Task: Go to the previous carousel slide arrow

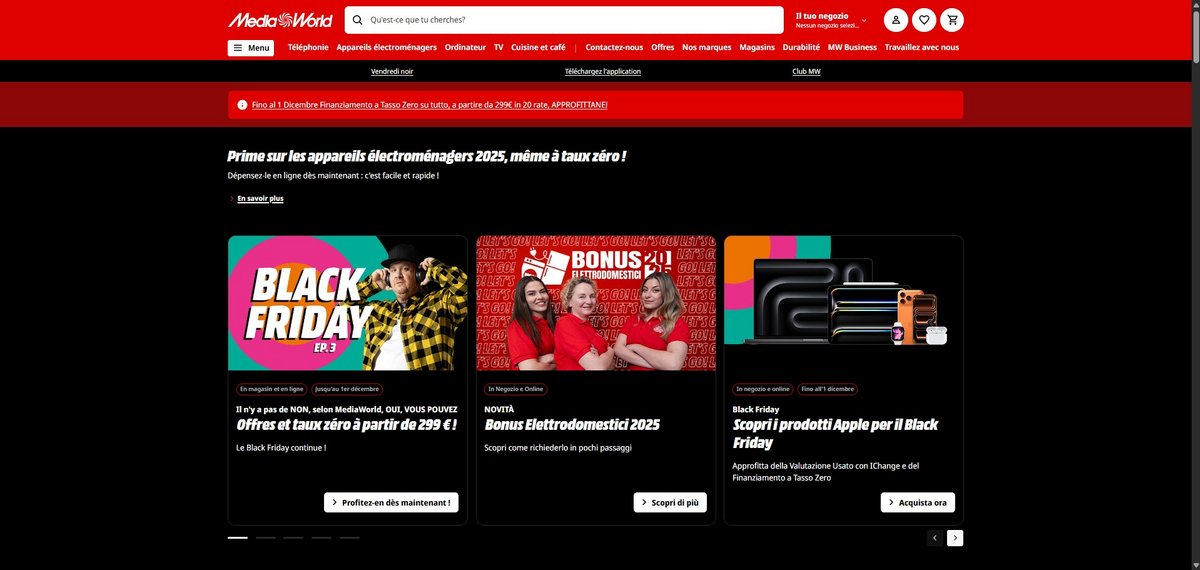Action: (x=935, y=538)
